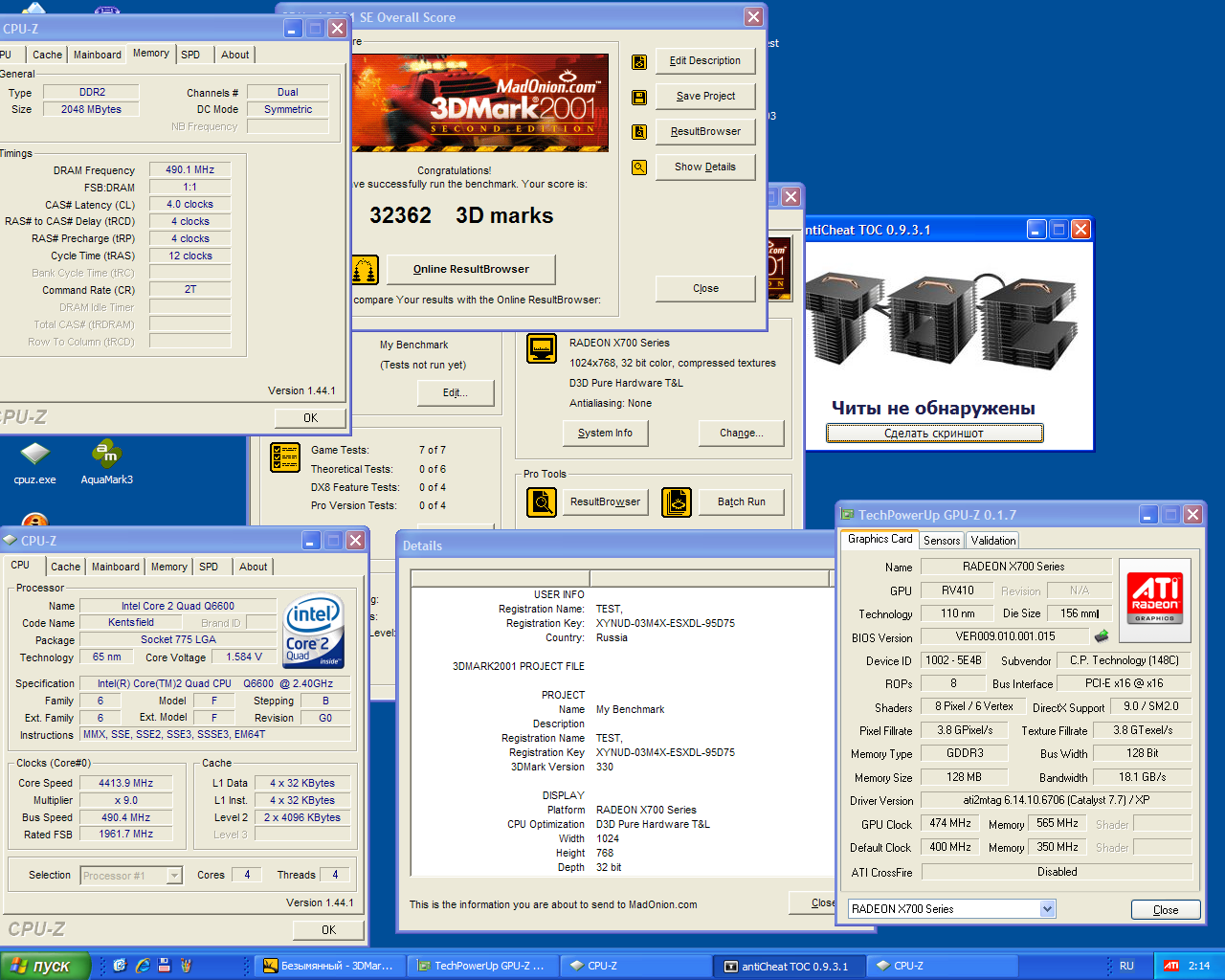
Task: Click the Show Details button
Action: (x=705, y=167)
